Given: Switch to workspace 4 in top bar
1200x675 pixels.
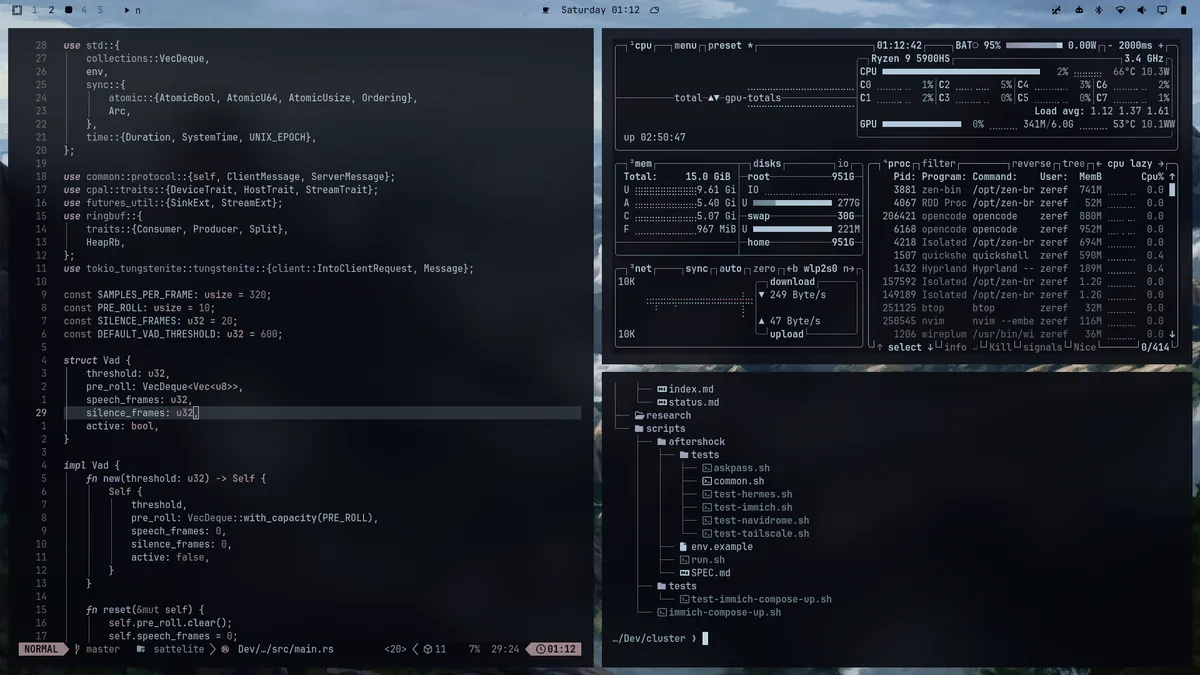Looking at the screenshot, I should click(x=84, y=10).
